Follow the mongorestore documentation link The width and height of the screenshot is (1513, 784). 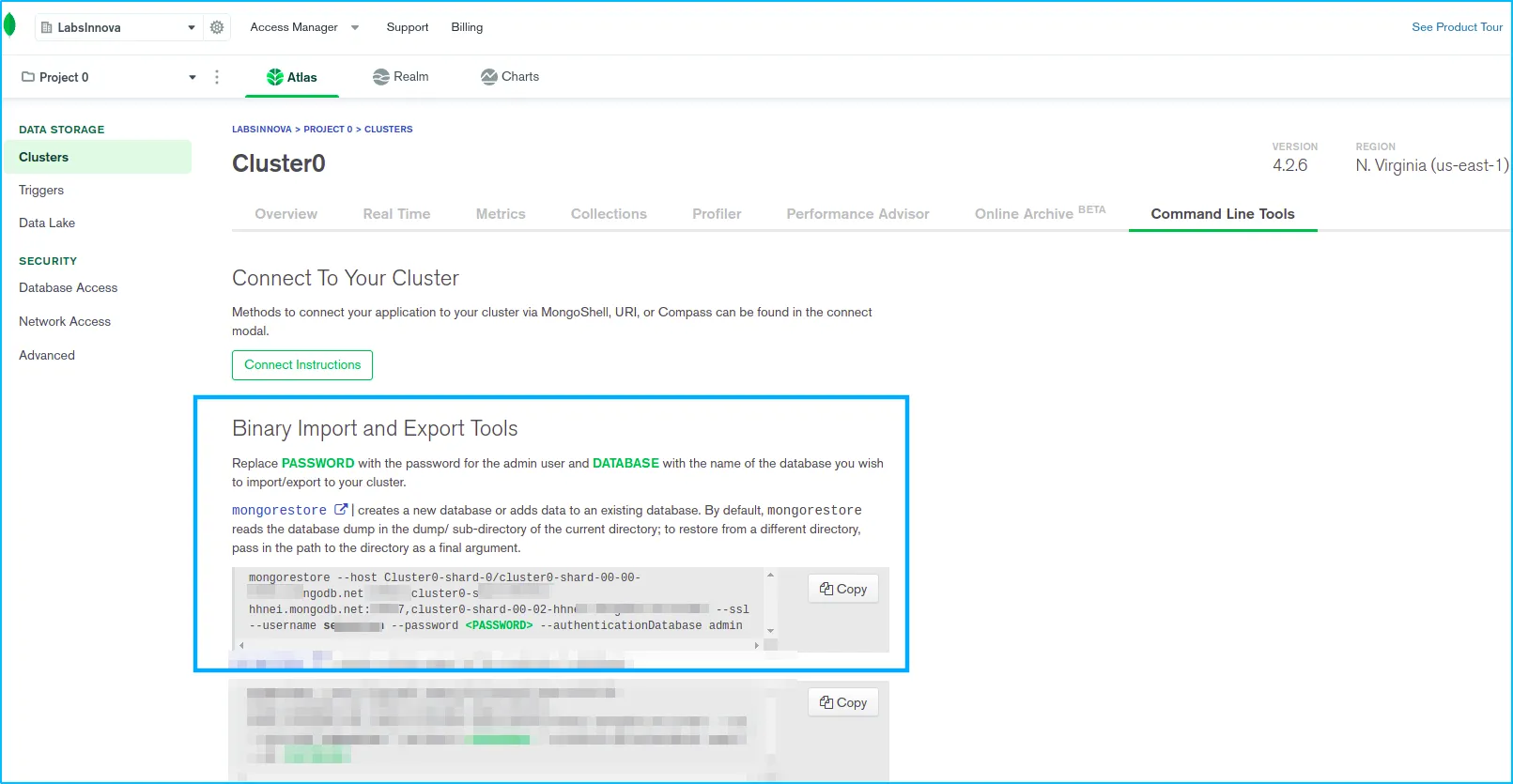(279, 510)
